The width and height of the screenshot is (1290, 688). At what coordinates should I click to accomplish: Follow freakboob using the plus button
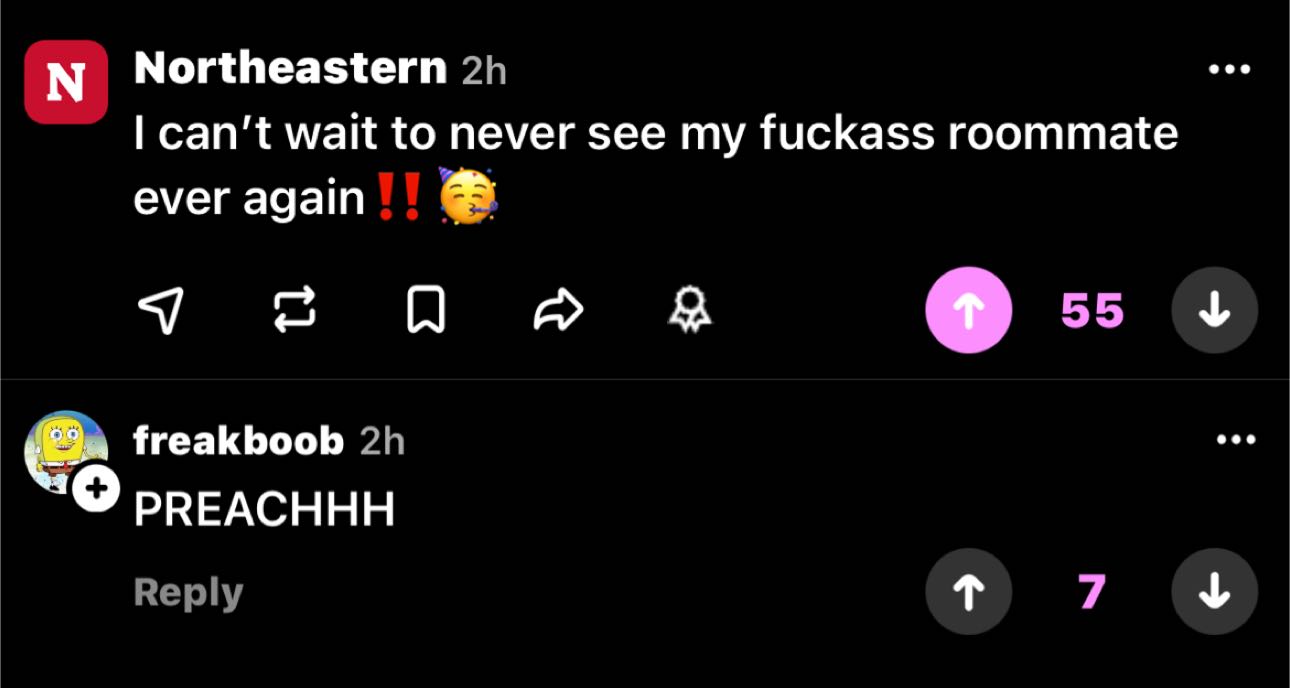93,489
